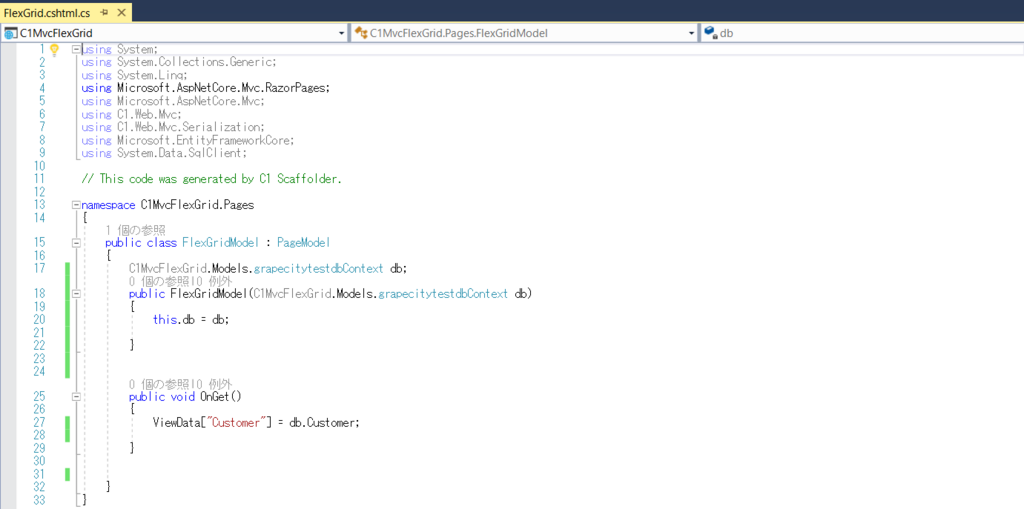Collapse the namespace C1MvcFlexGrid.Pages block
The height and width of the screenshot is (509, 1024).
coord(76,205)
